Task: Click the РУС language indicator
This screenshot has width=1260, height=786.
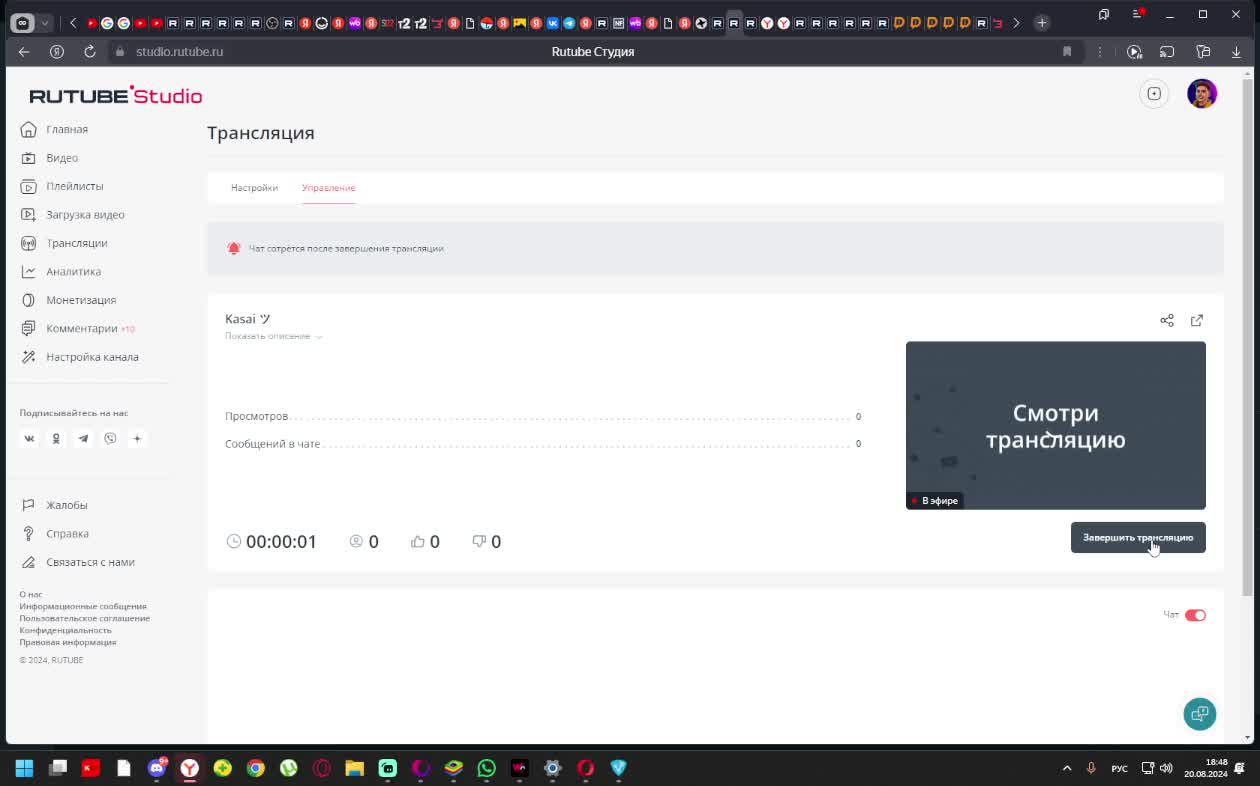Action: [x=1120, y=768]
